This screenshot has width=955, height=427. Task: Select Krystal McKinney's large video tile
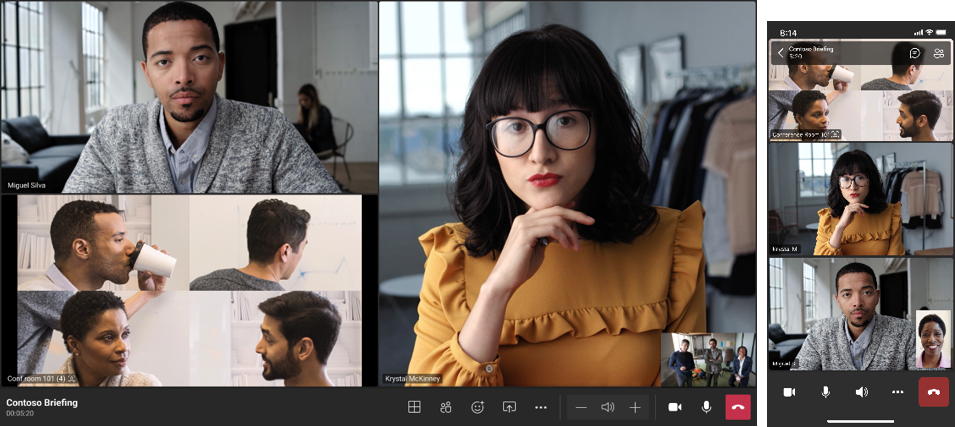tap(568, 194)
